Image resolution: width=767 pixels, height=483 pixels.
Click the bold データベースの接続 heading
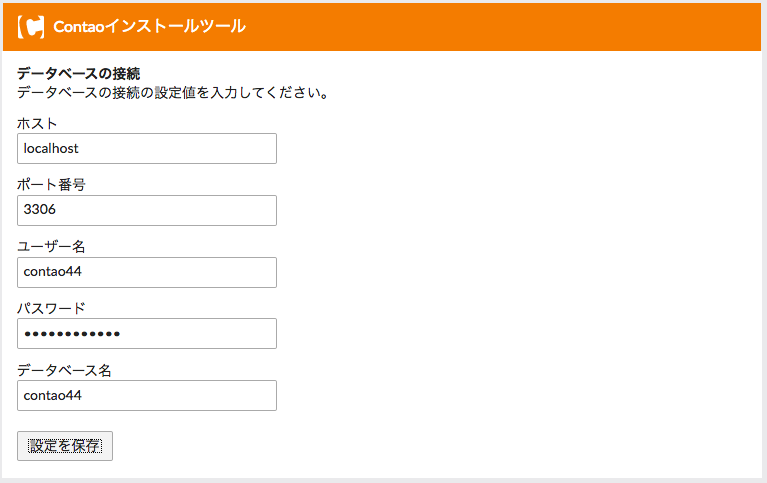tap(79, 73)
